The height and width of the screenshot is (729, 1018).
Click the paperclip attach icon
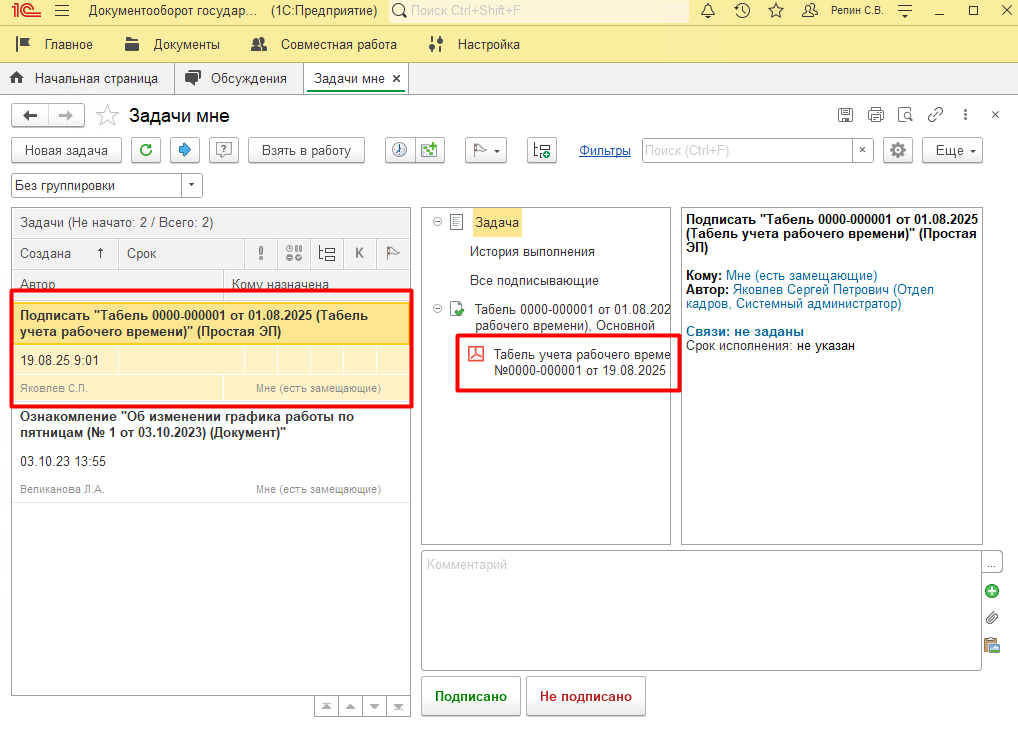pos(992,618)
